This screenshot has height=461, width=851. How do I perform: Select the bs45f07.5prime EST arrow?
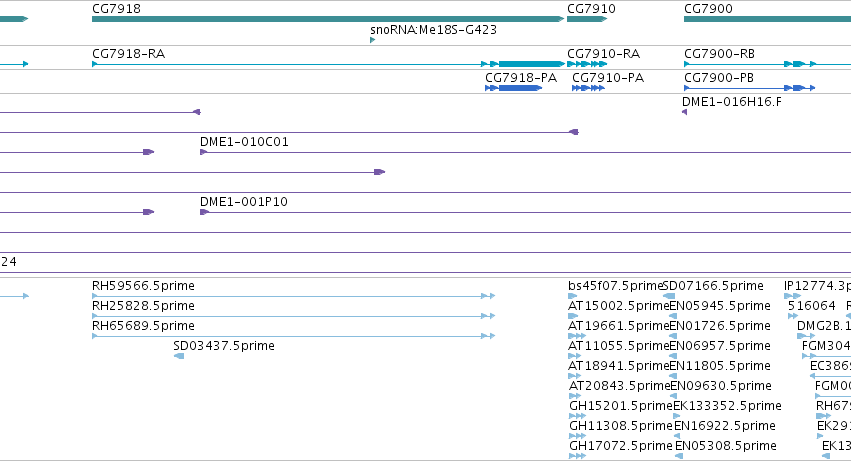click(573, 296)
